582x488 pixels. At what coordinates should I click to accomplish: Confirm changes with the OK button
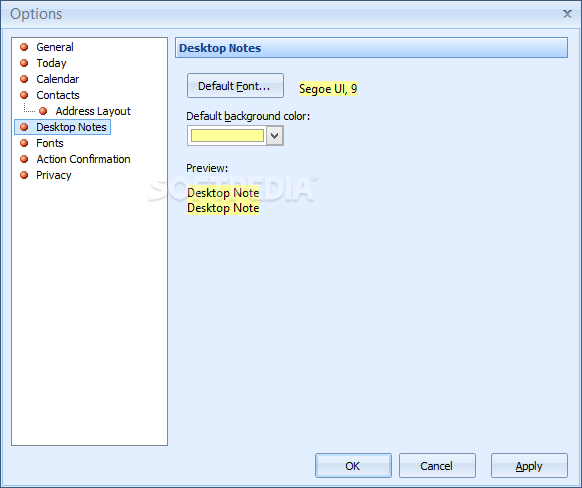click(353, 465)
